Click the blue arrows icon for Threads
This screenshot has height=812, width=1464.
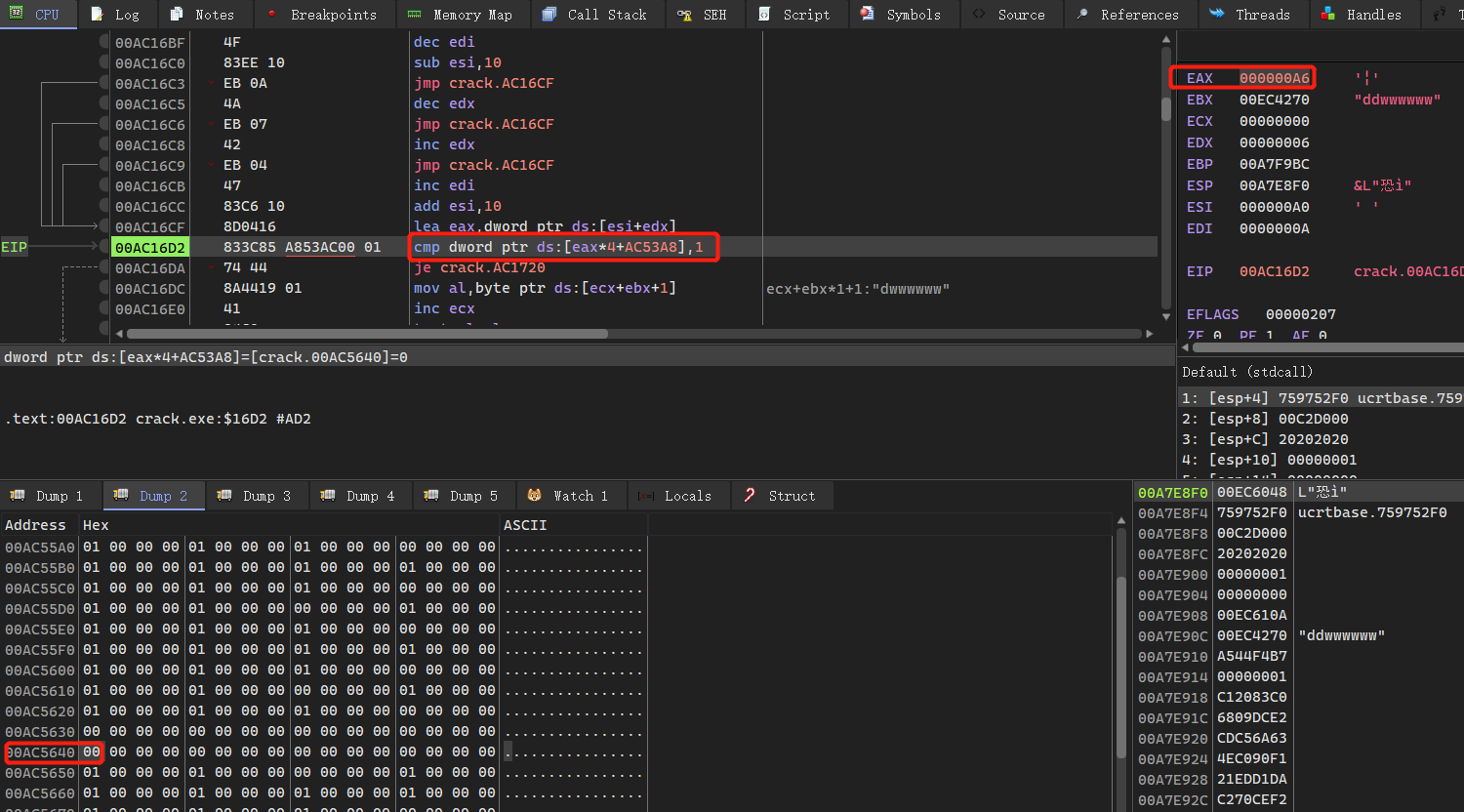pyautogui.click(x=1217, y=15)
